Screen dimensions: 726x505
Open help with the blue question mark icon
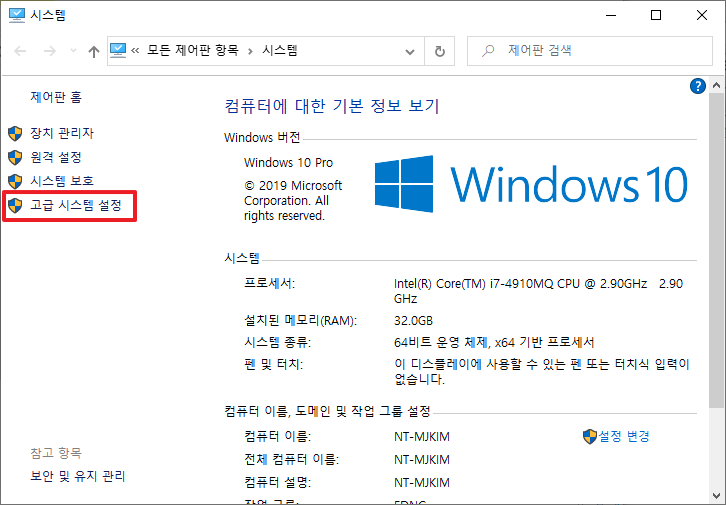click(699, 87)
